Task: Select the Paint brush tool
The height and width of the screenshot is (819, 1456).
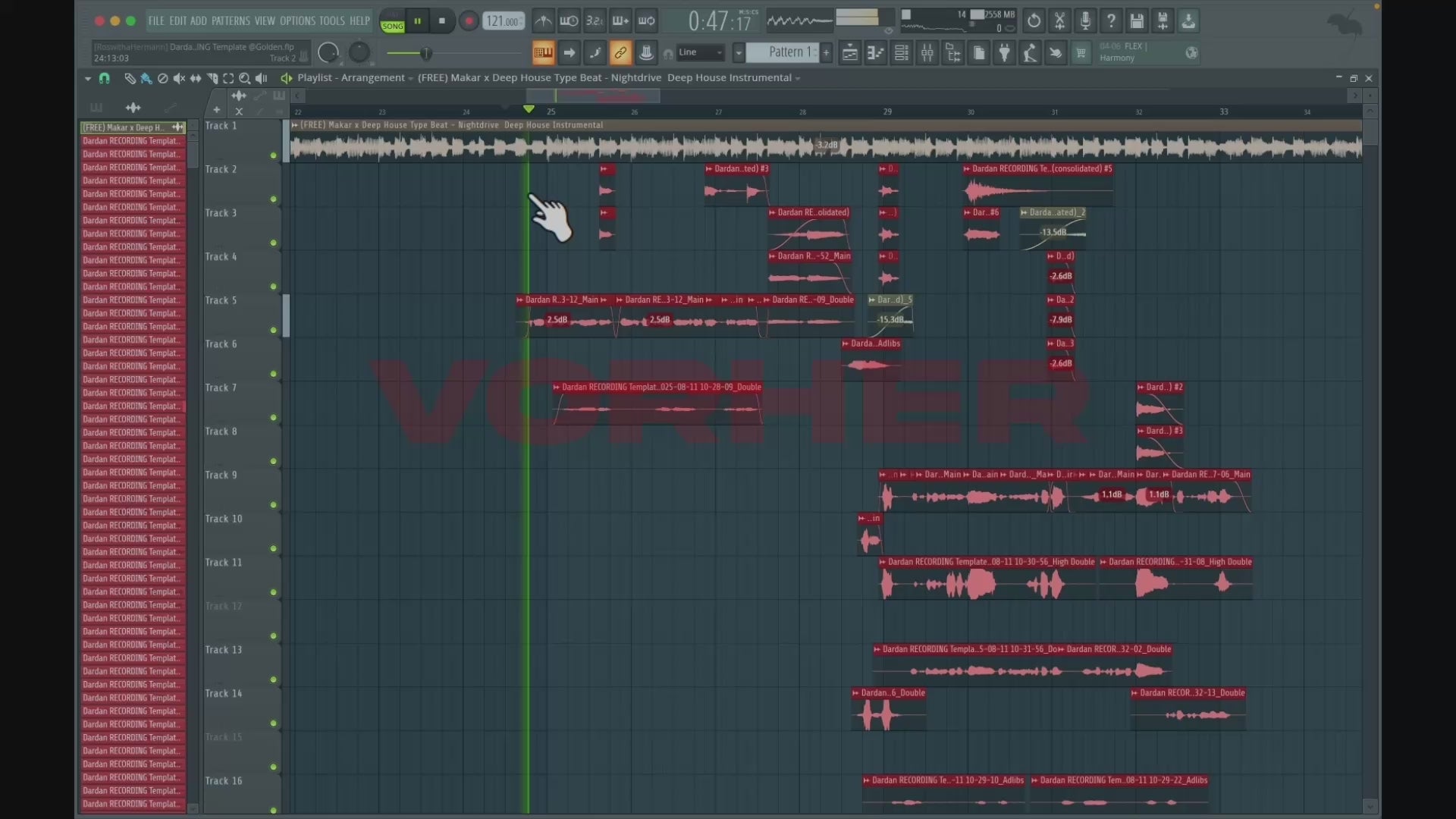Action: coord(146,78)
